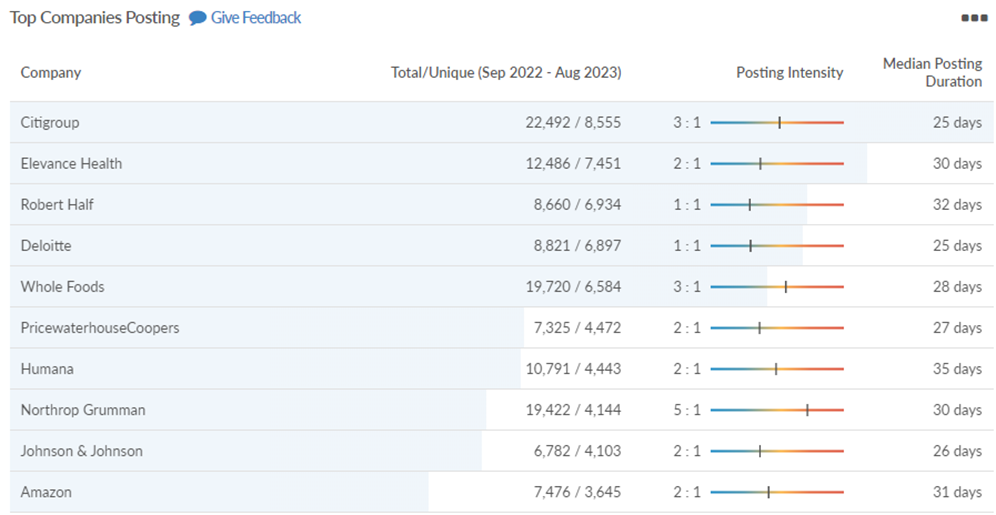Select the Citigroup company row

point(501,123)
